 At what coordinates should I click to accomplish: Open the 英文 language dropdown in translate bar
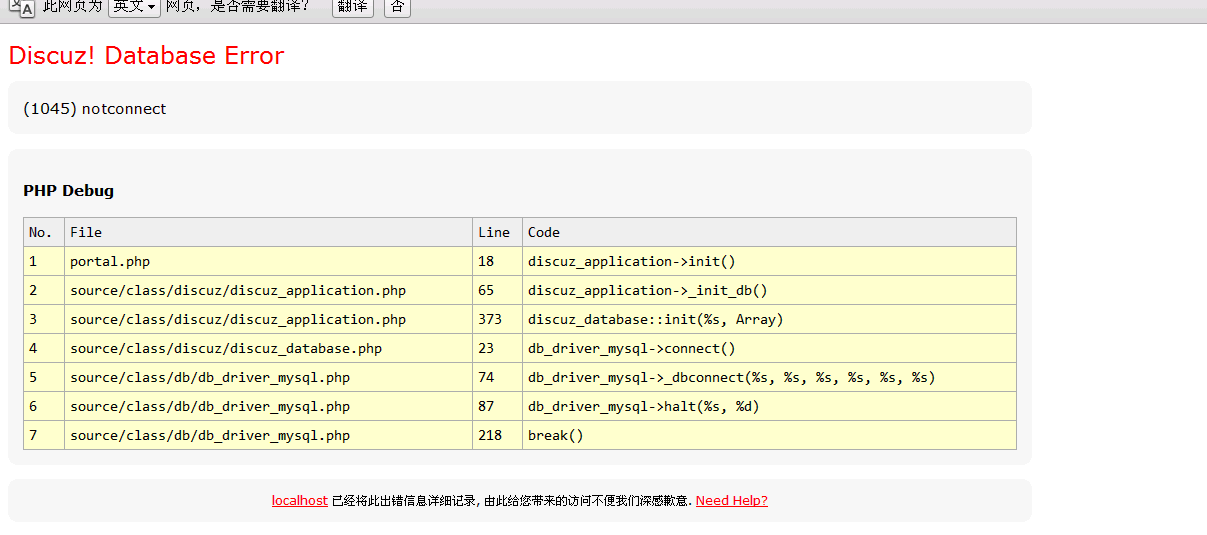134,7
